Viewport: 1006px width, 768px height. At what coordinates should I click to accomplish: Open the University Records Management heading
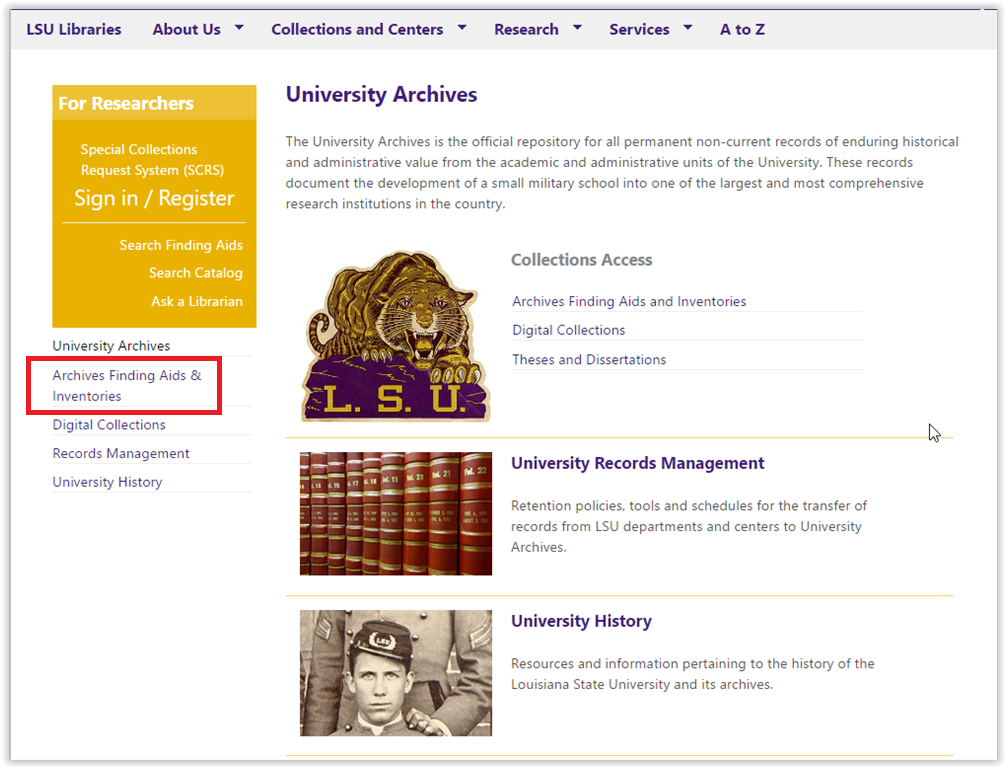pos(638,463)
